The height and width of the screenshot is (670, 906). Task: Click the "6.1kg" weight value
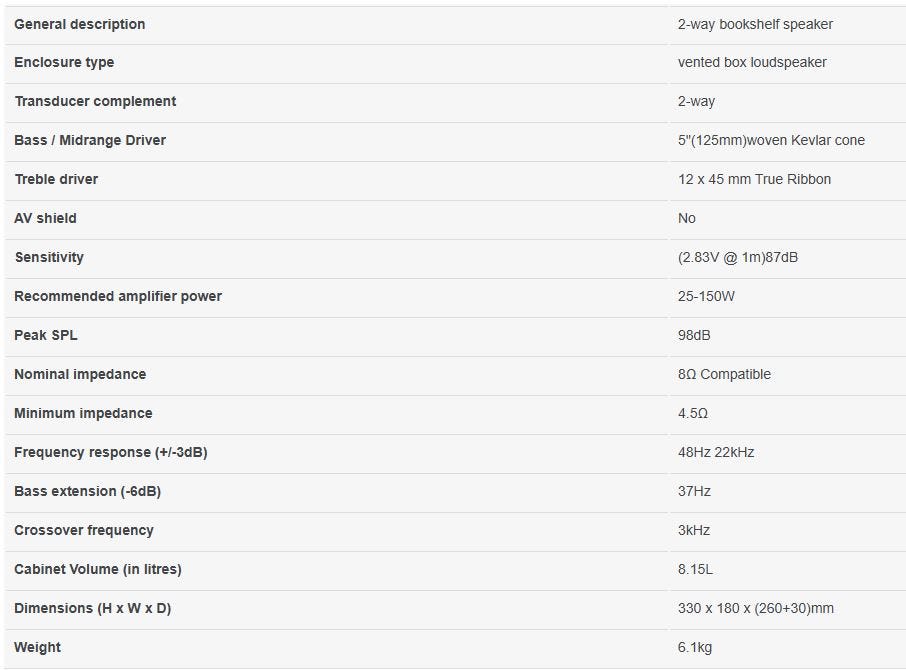click(695, 647)
